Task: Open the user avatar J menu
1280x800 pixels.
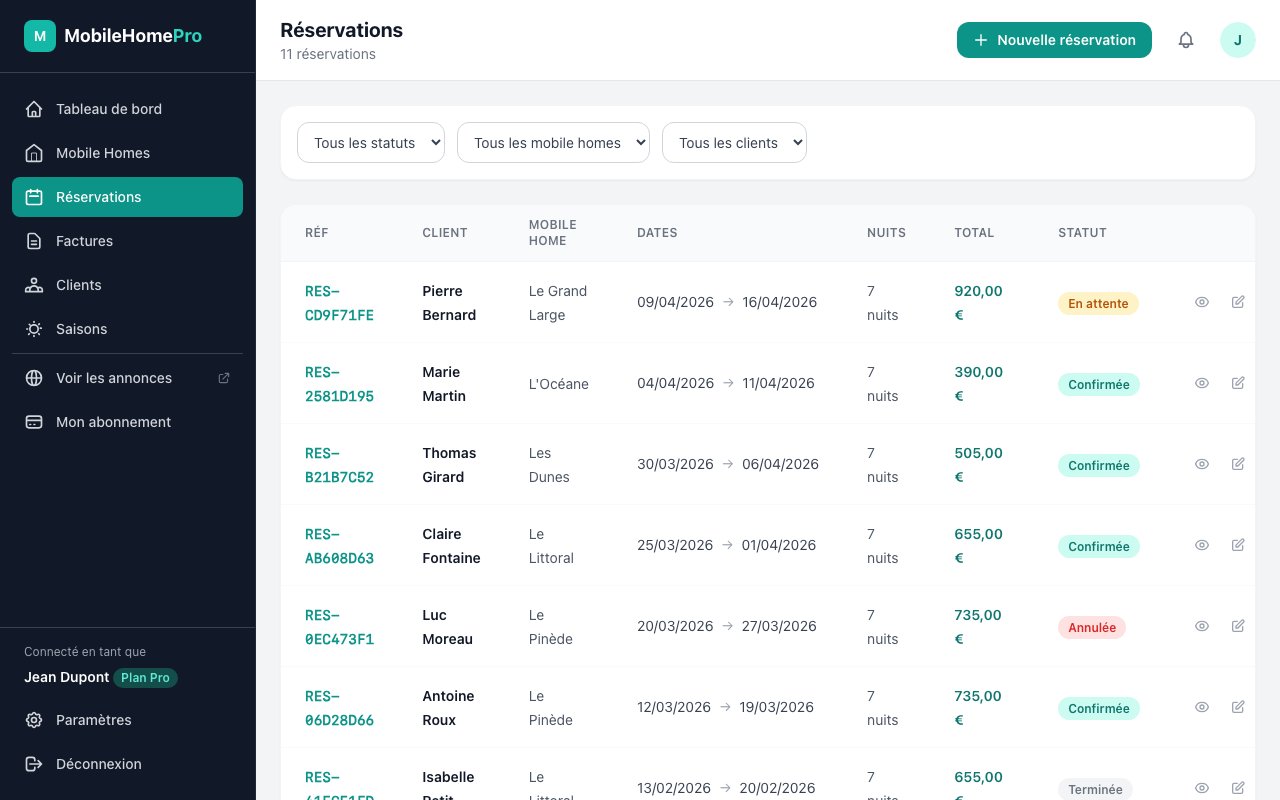Action: [1237, 40]
